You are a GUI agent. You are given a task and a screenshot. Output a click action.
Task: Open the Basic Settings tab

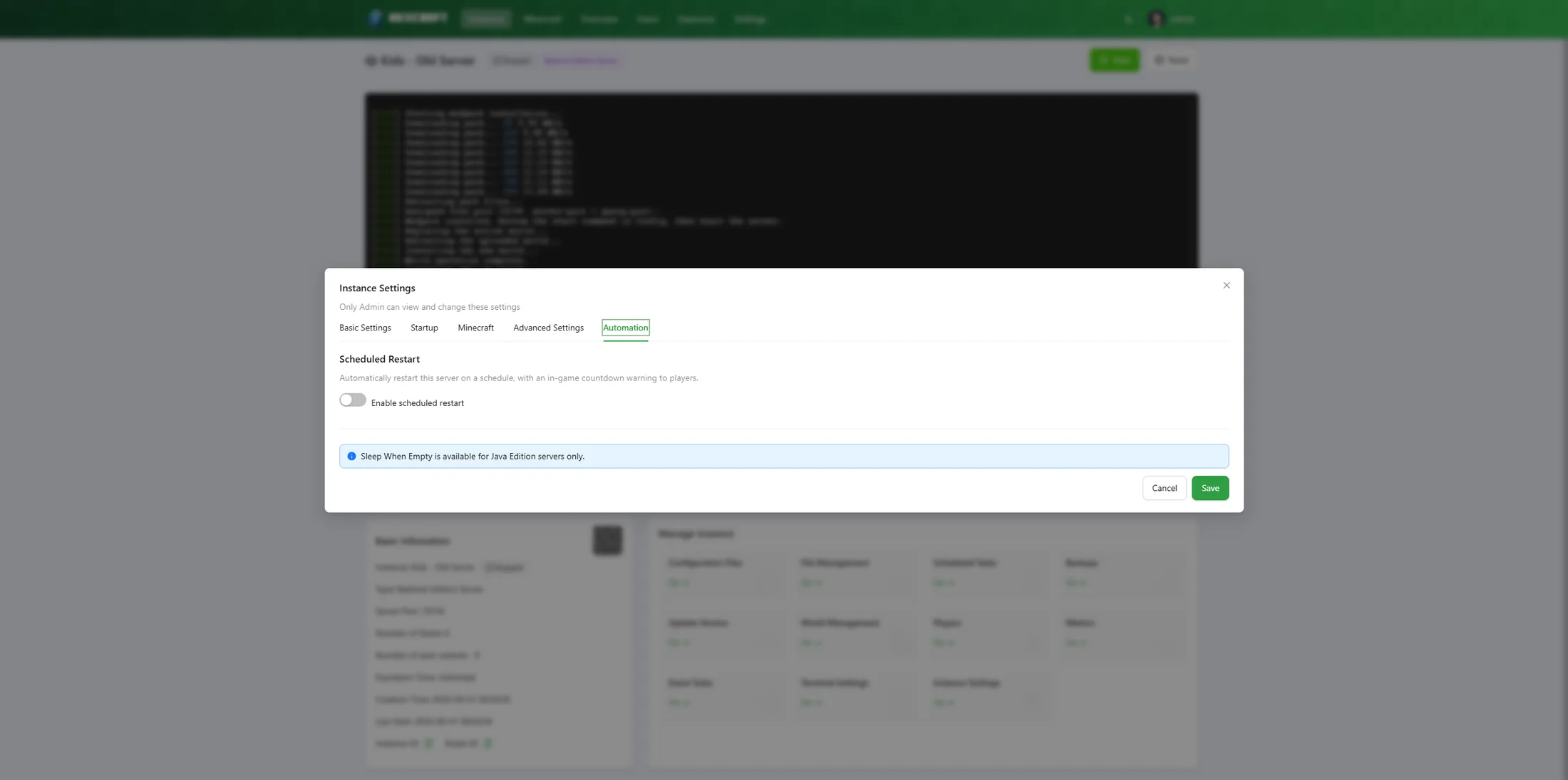click(x=365, y=328)
